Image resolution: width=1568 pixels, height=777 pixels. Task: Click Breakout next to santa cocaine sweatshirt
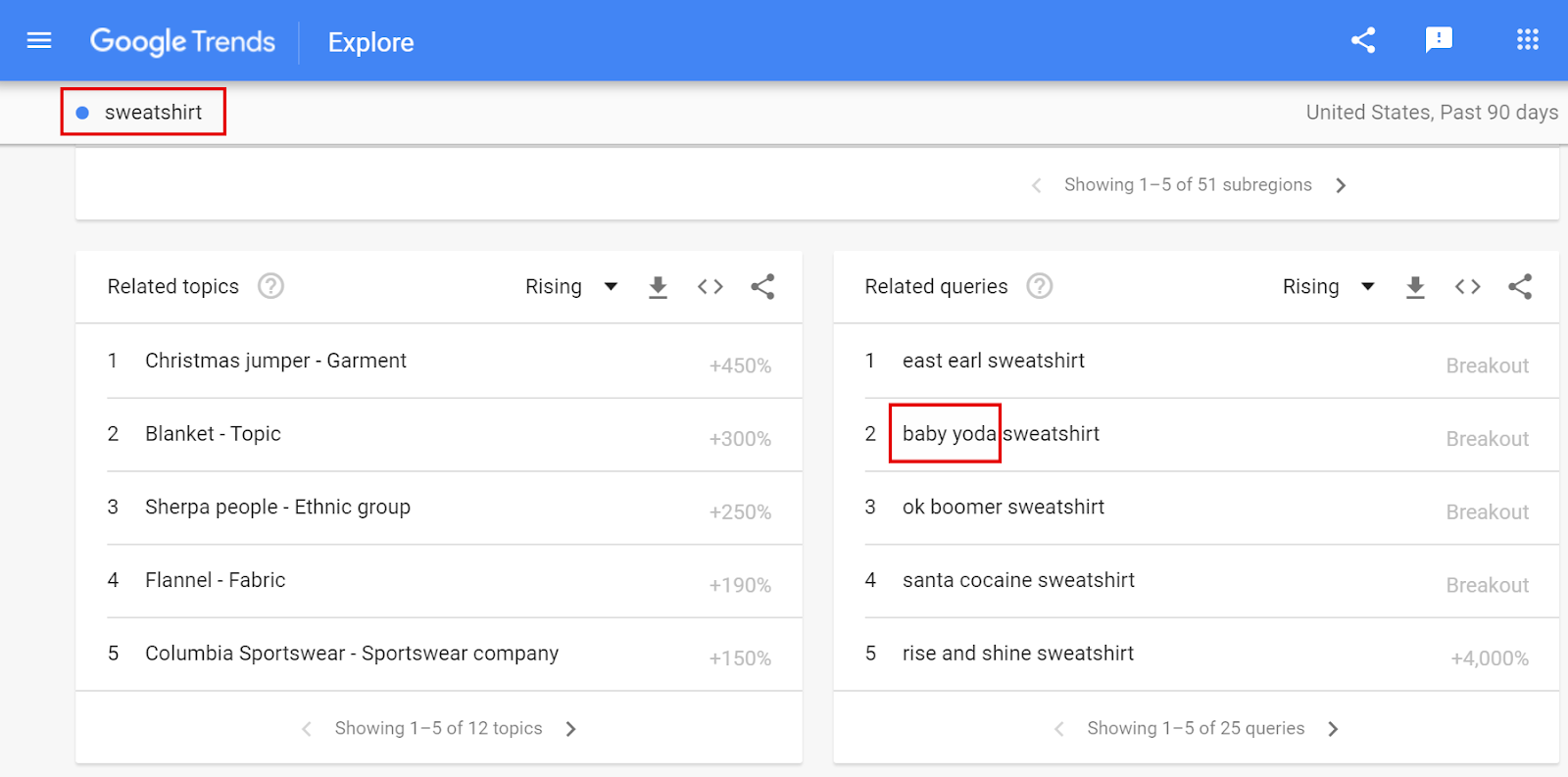1488,585
